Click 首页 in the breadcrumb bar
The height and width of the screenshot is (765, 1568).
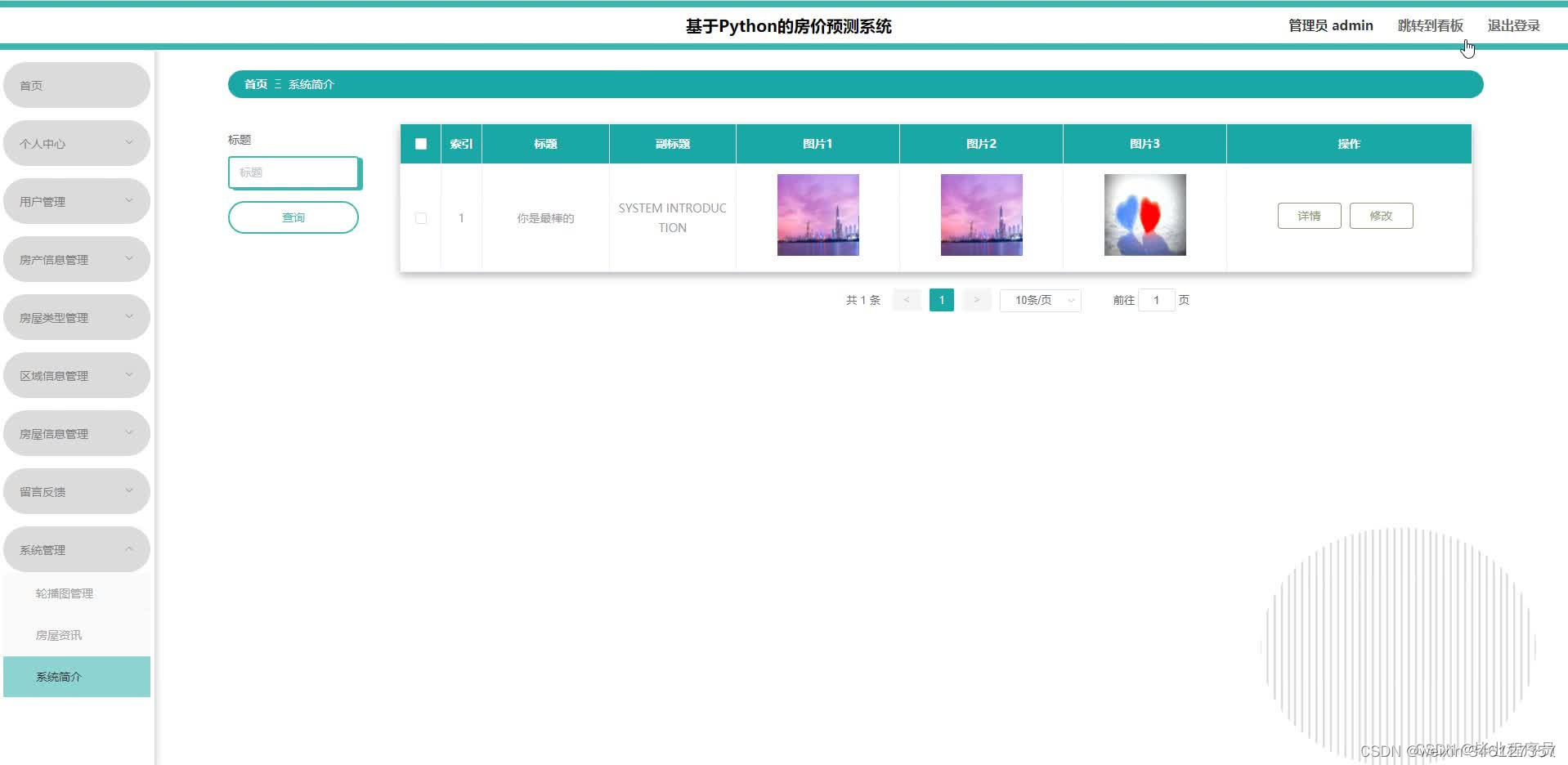coord(254,83)
